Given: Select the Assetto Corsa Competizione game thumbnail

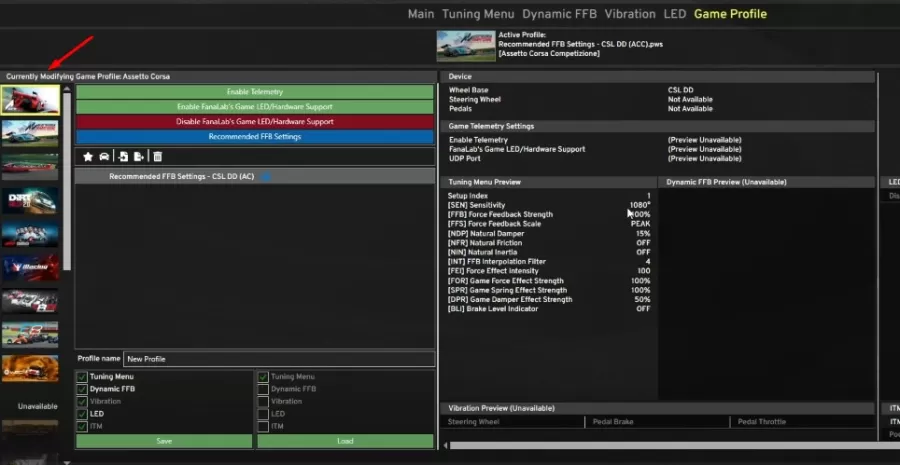Looking at the screenshot, I should [30, 133].
